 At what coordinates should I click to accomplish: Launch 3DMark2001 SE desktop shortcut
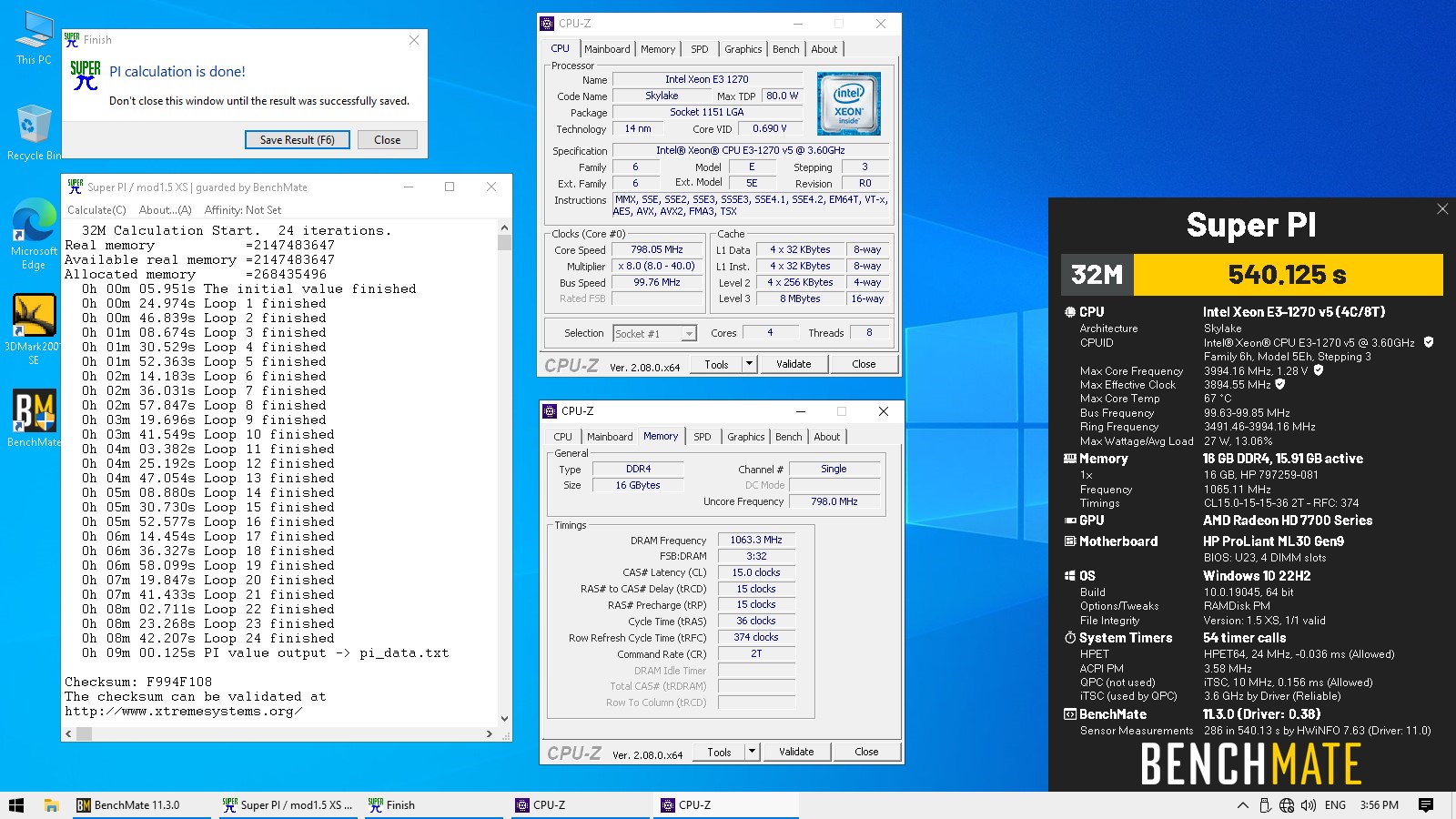point(34,329)
